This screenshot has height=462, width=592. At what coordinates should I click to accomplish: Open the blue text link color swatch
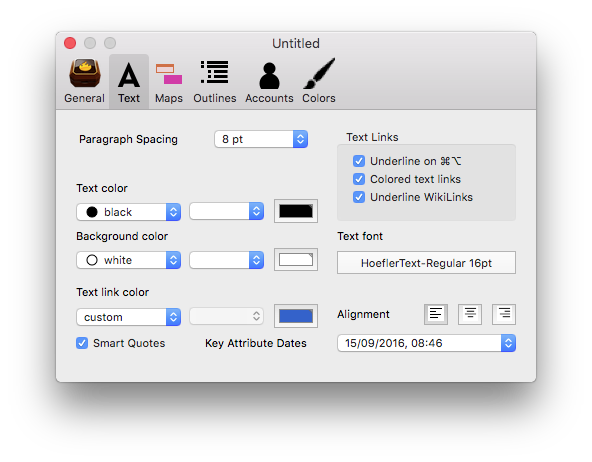(x=296, y=316)
